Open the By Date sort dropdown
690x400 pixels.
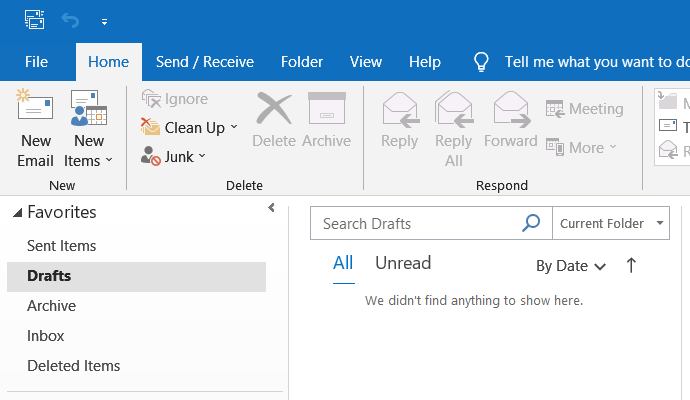(571, 266)
